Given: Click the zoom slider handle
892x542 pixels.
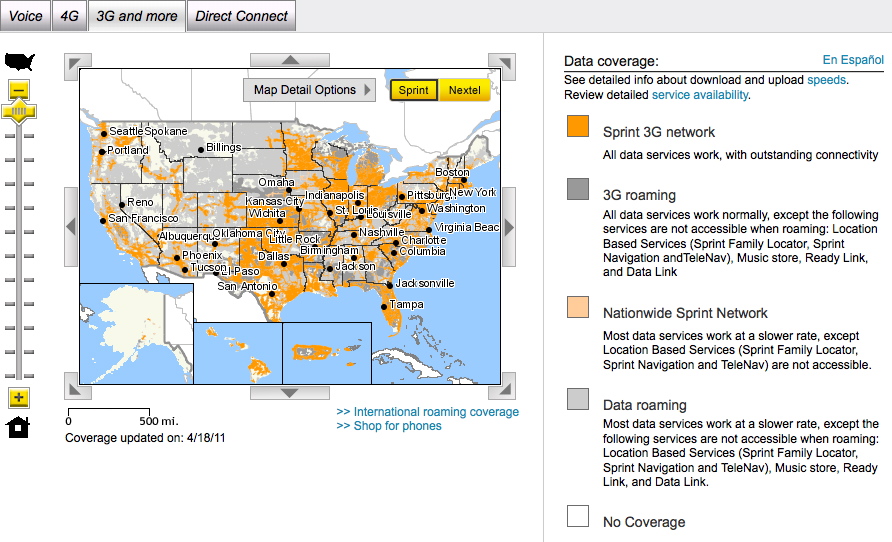Looking at the screenshot, I should tap(19, 111).
